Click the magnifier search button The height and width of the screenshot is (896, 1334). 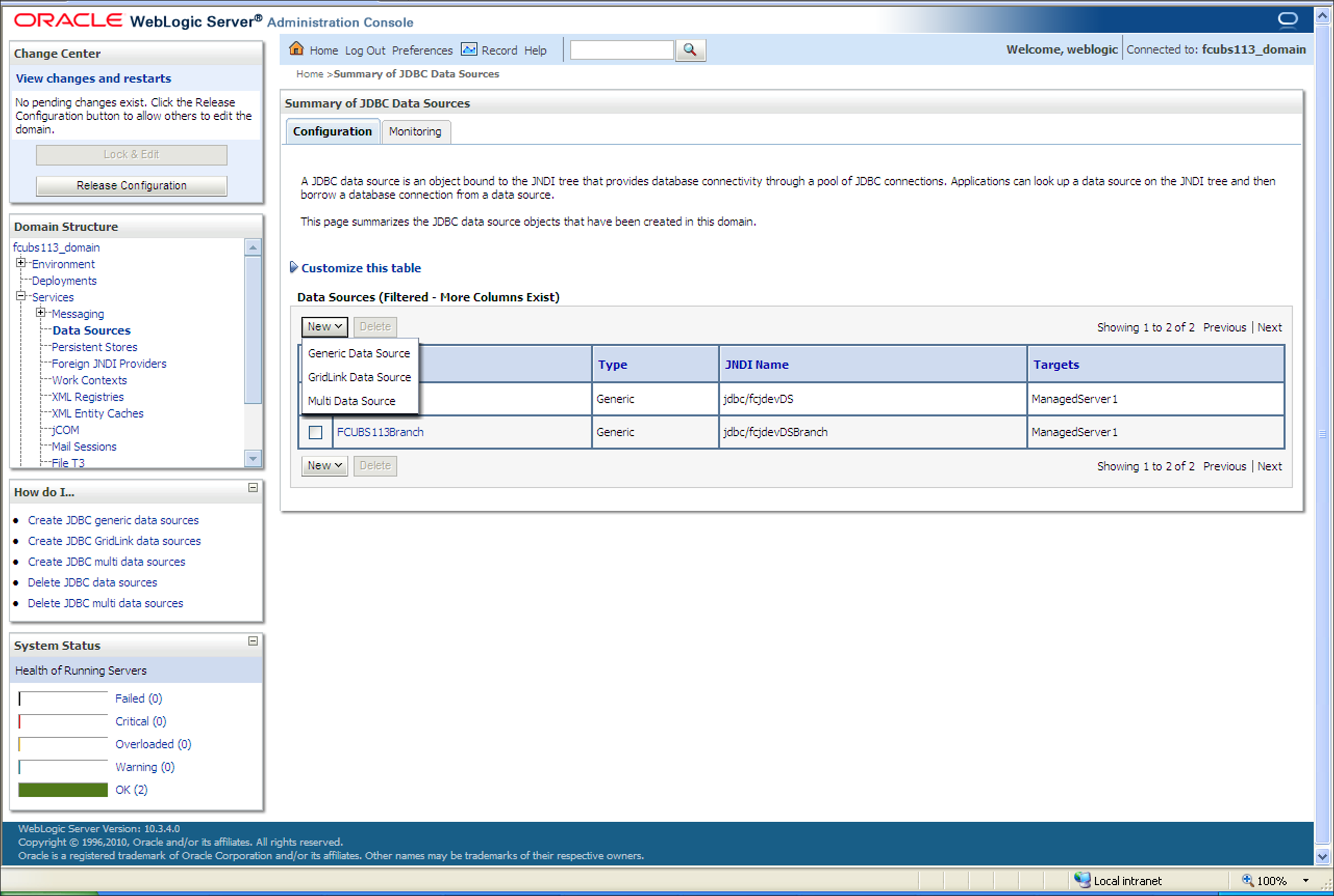point(690,51)
